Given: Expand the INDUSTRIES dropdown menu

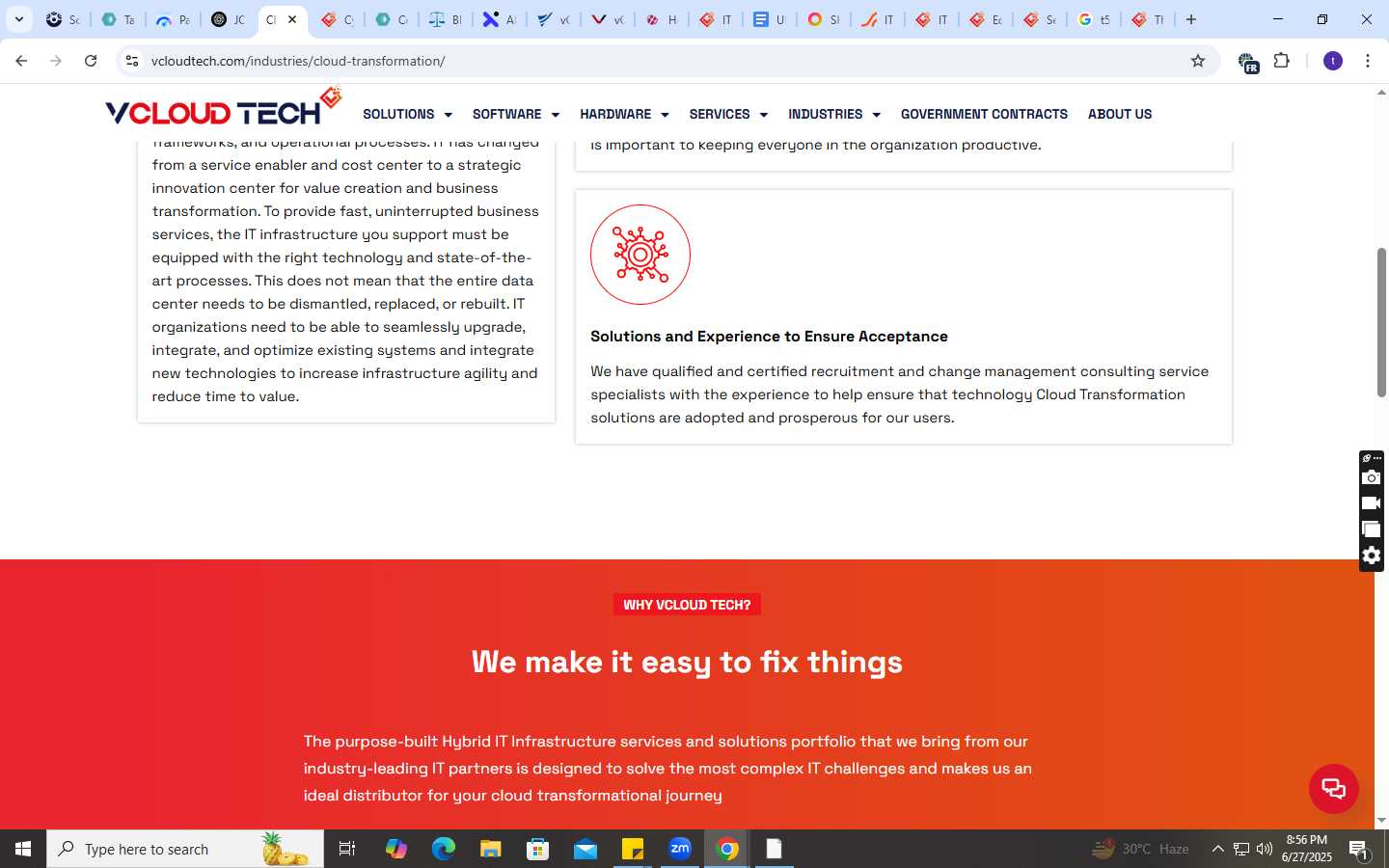Looking at the screenshot, I should pos(834,114).
